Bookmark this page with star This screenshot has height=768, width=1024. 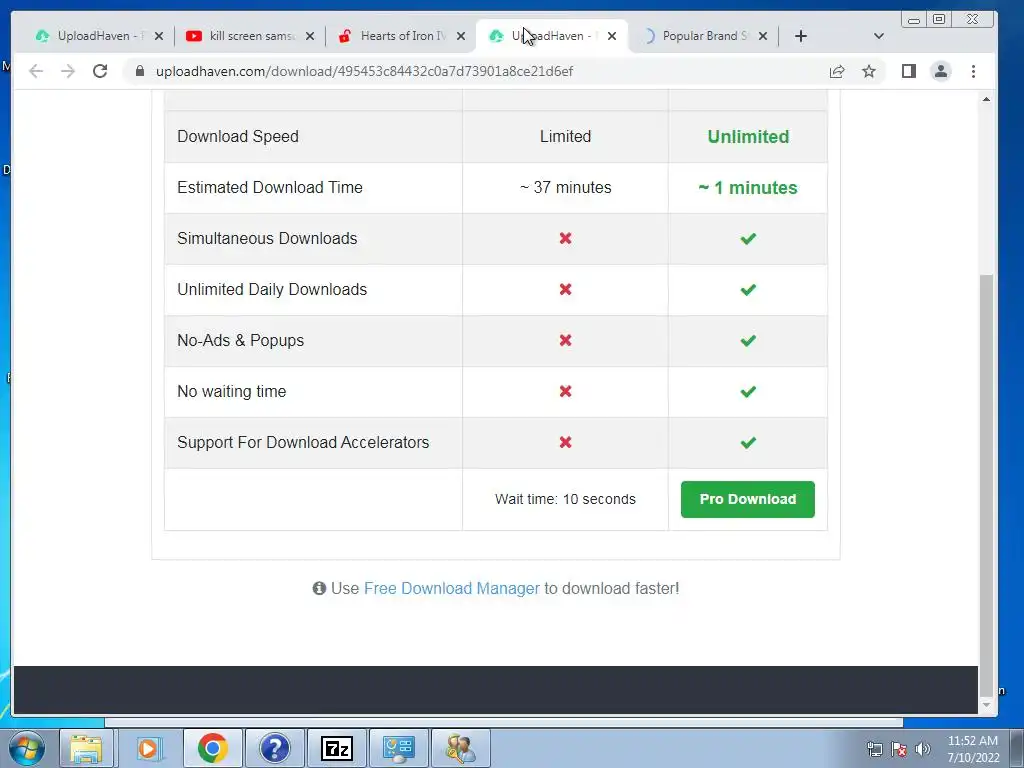pos(869,71)
